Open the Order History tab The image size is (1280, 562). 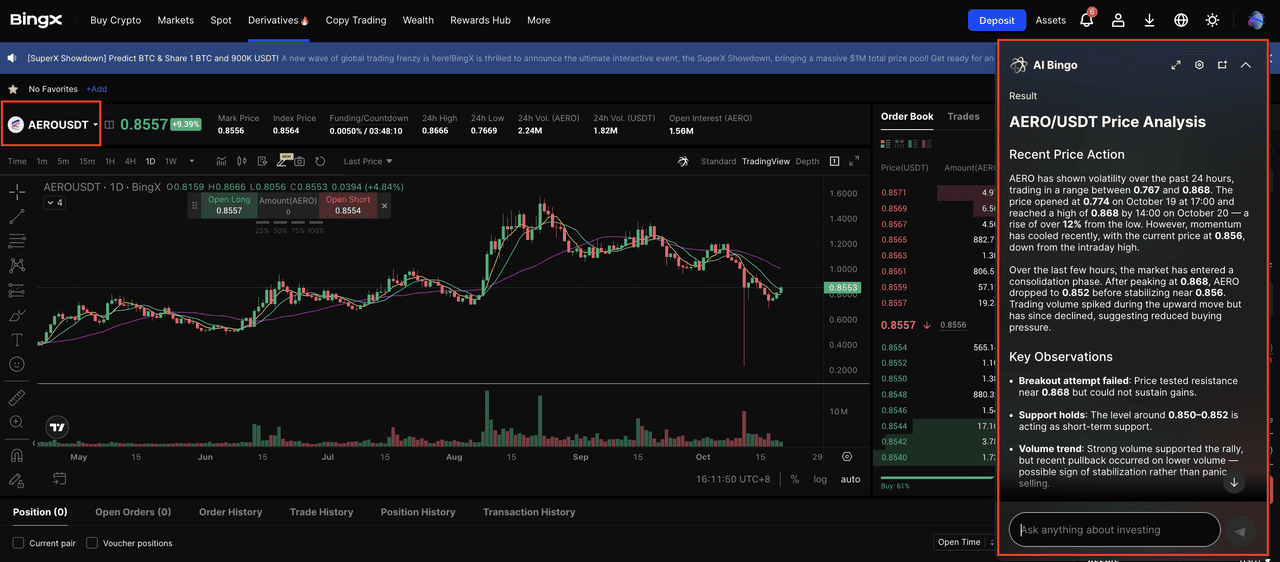tap(230, 512)
